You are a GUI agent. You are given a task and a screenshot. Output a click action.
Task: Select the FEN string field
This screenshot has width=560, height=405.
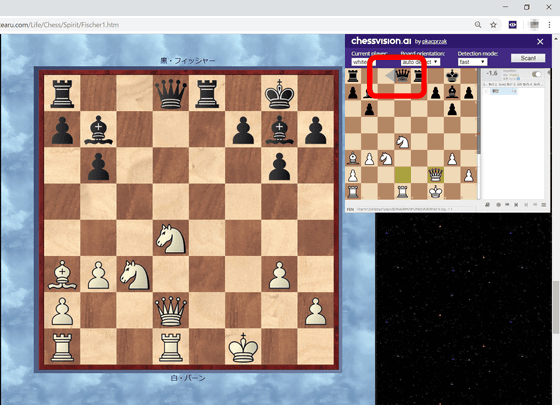pyautogui.click(x=416, y=209)
